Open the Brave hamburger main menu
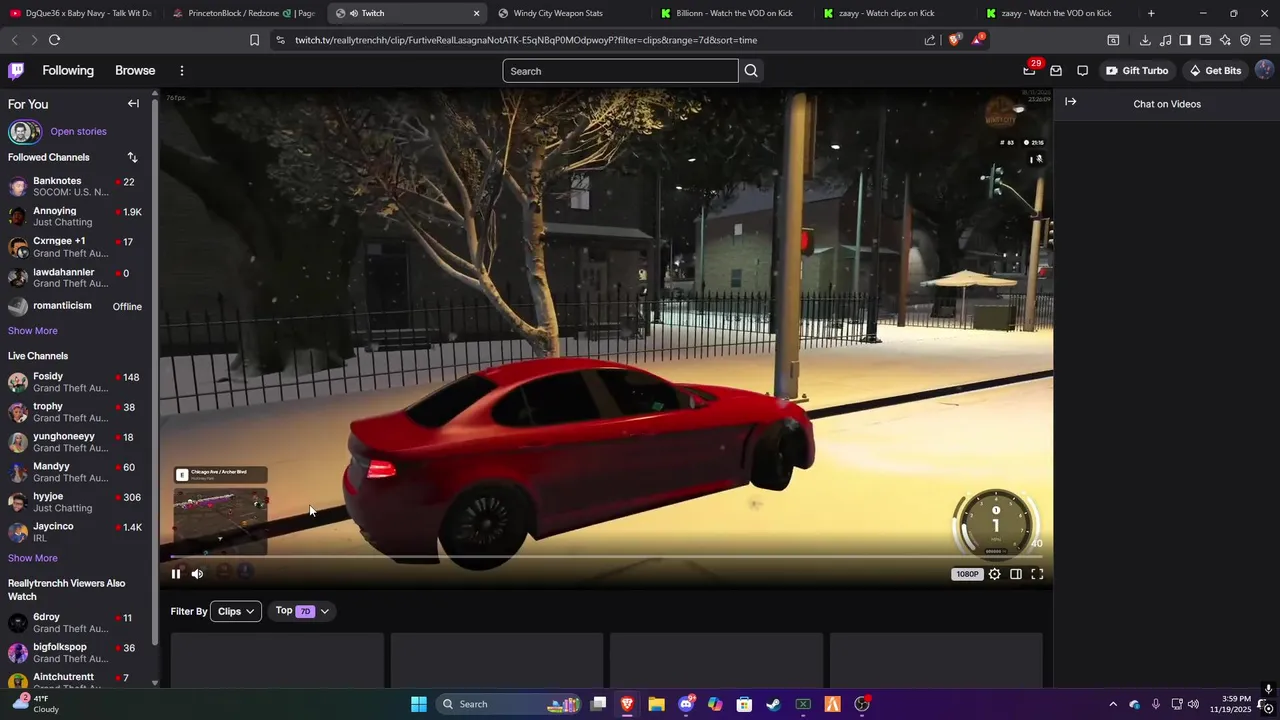Image resolution: width=1280 pixels, height=720 pixels. 1265,40
